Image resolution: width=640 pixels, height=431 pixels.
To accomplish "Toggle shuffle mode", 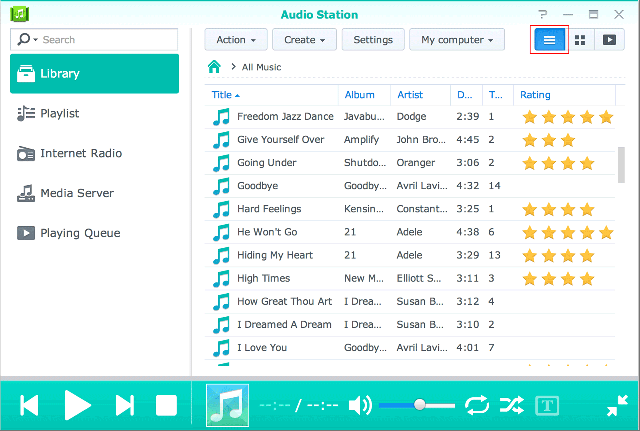I will click(x=512, y=405).
